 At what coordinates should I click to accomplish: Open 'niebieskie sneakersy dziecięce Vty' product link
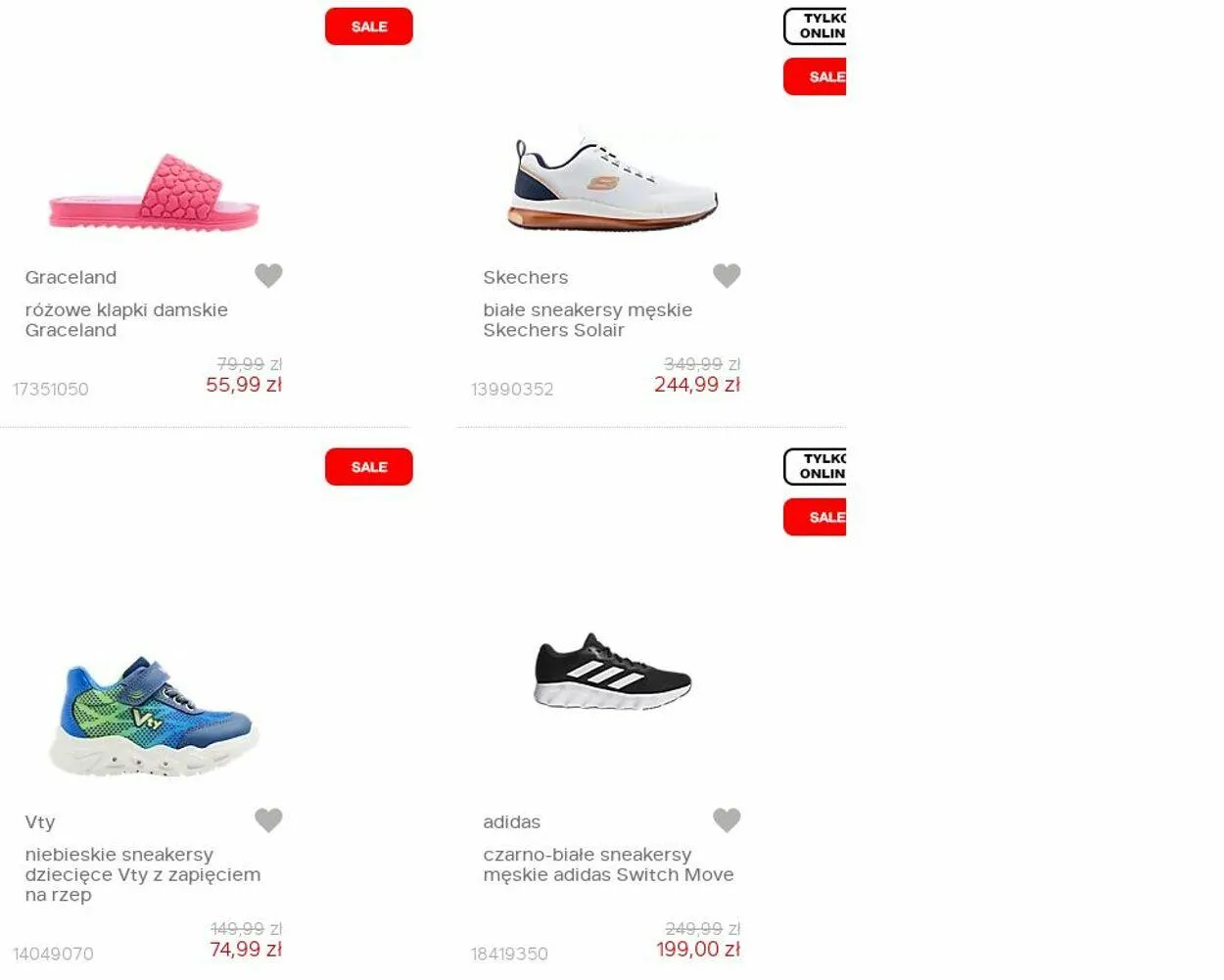pos(143,875)
